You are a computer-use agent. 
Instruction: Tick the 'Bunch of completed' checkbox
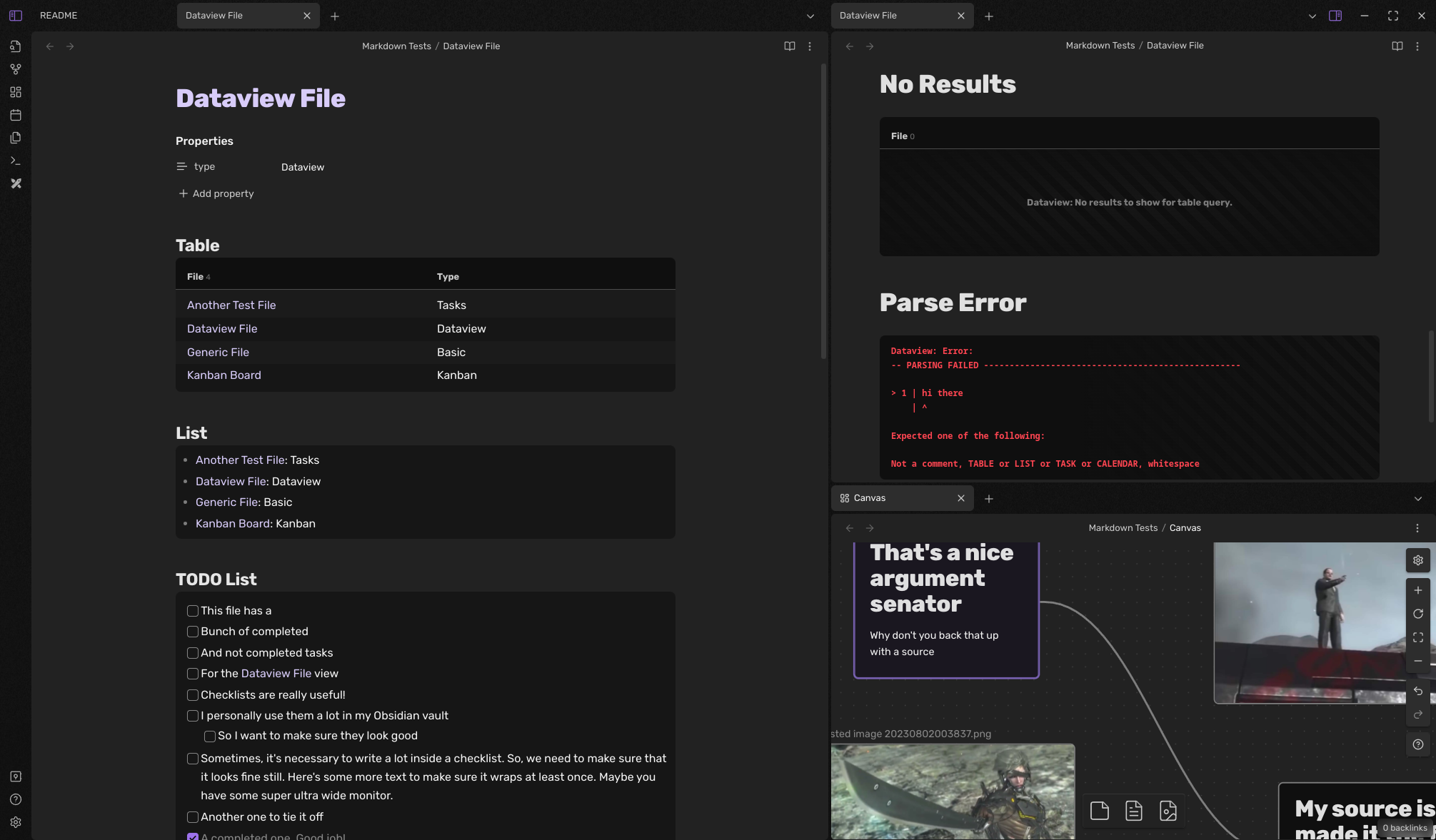(193, 632)
